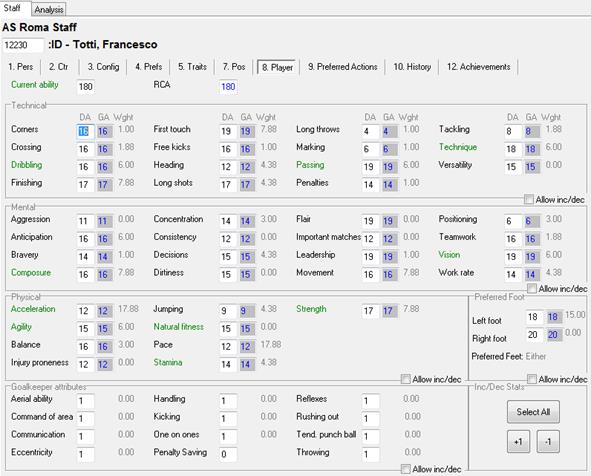Click the Jumping DA field

pos(228,311)
